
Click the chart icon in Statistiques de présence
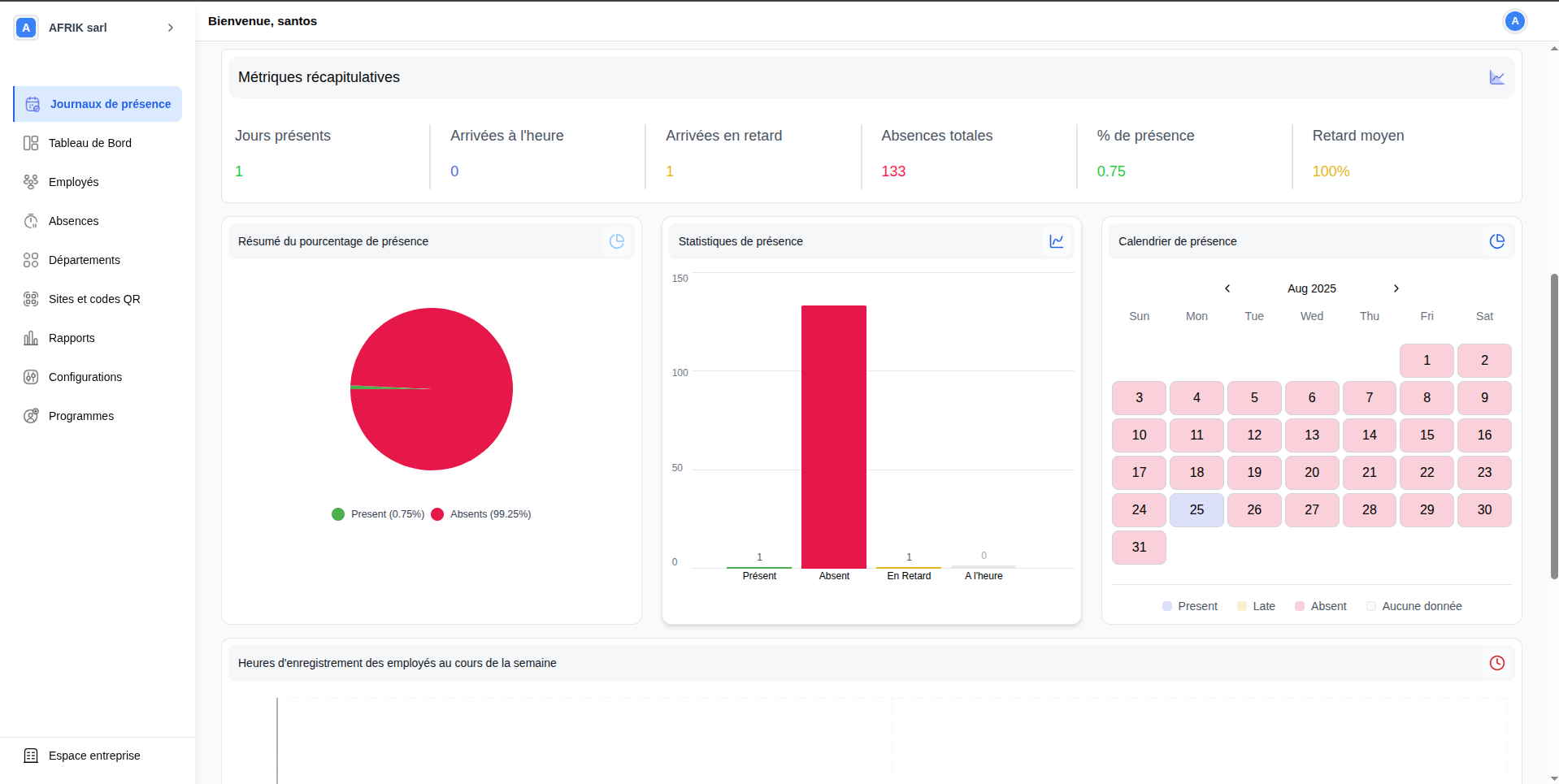coord(1057,241)
